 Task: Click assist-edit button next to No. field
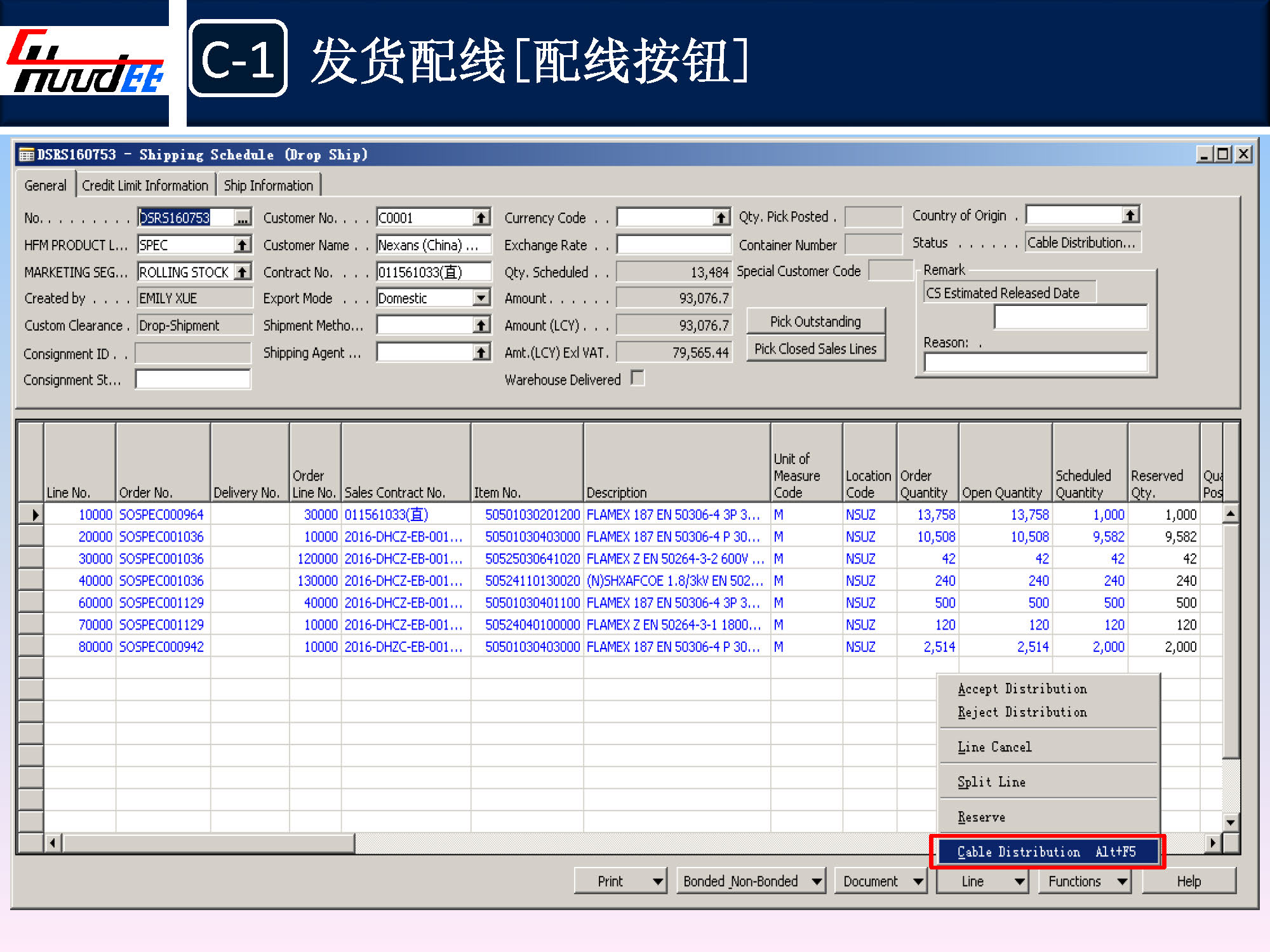242,218
